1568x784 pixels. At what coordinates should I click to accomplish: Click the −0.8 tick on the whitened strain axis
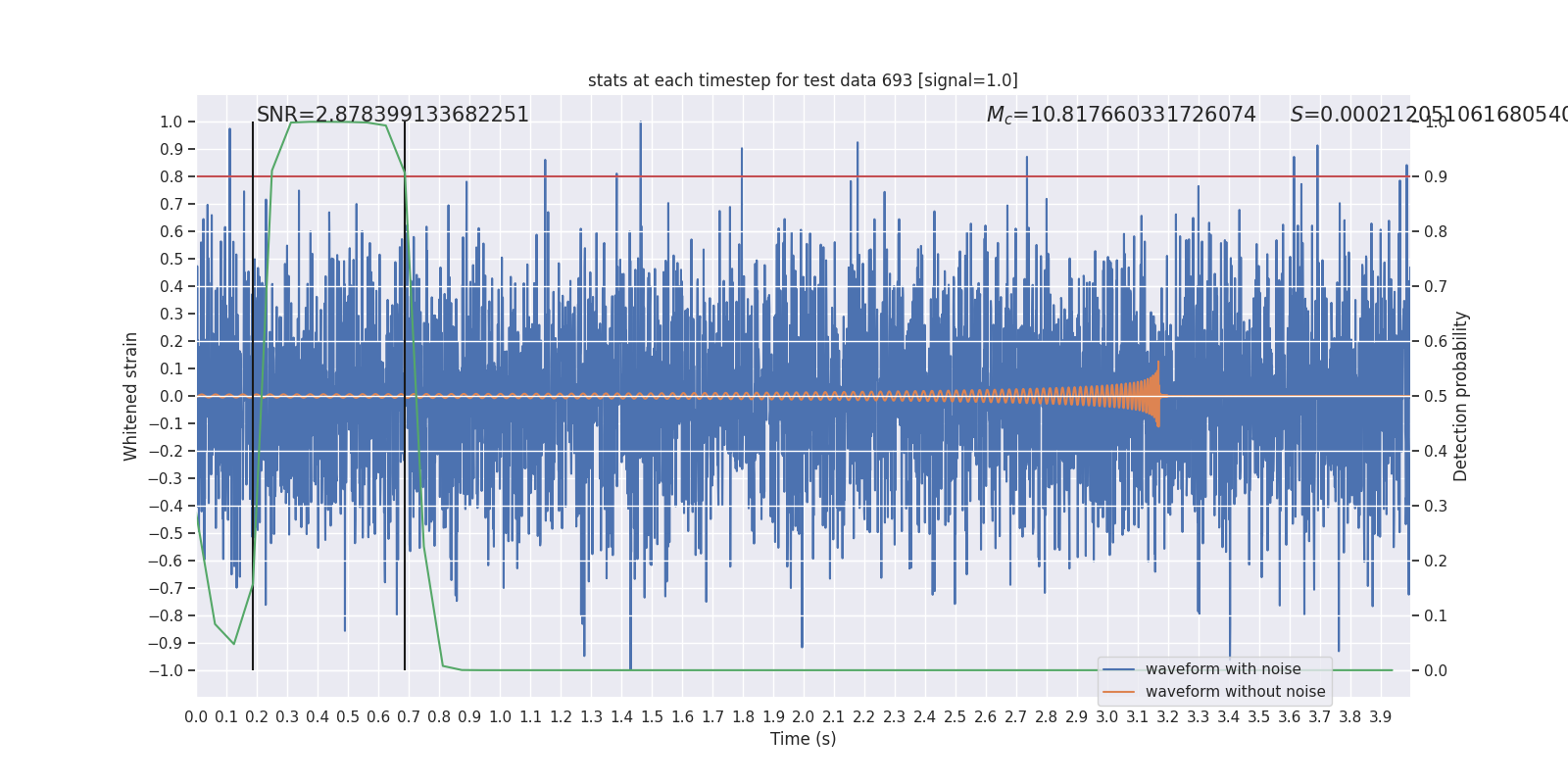[166, 615]
